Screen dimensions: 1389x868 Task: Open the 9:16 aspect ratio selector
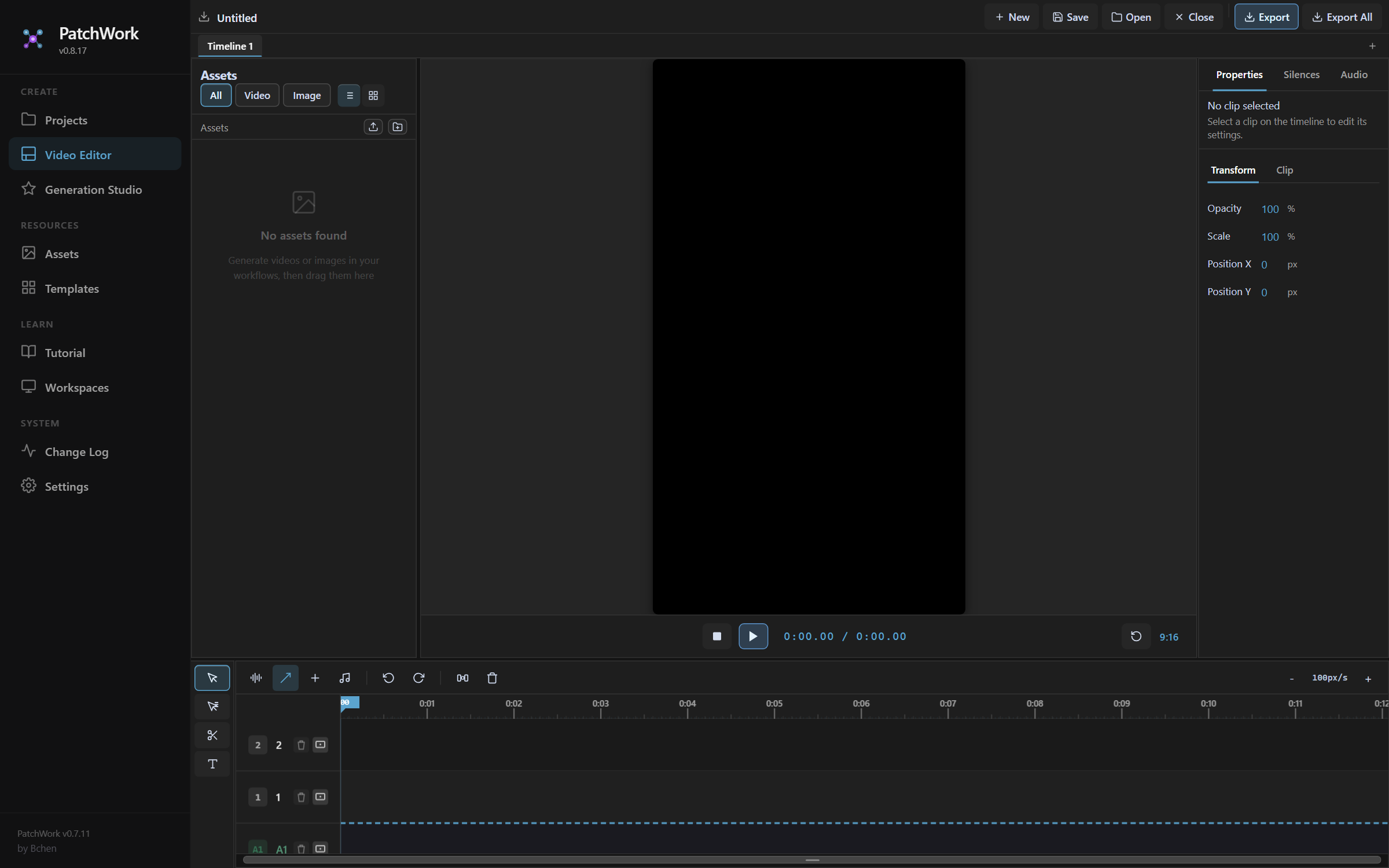coord(1168,637)
